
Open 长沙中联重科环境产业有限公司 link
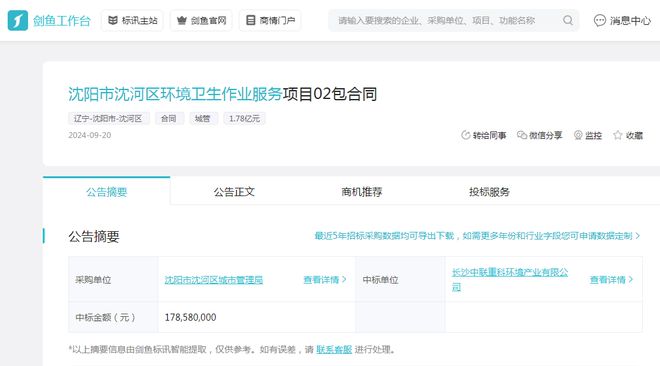(510, 280)
